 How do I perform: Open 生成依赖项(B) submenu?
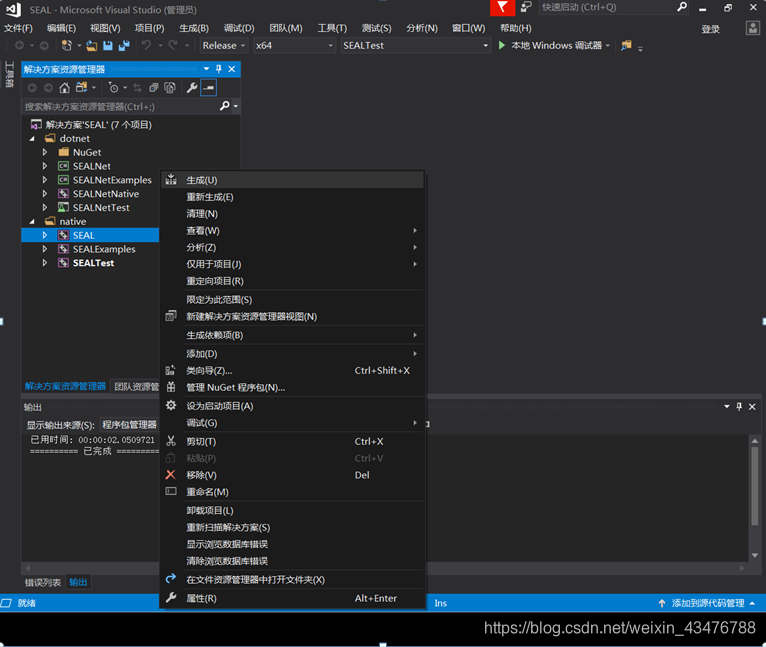coord(292,335)
